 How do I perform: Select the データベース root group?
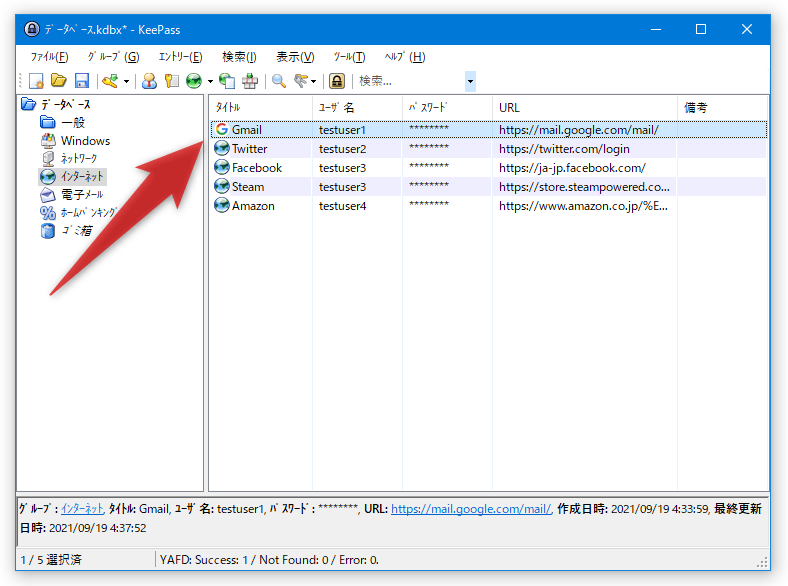(66, 105)
